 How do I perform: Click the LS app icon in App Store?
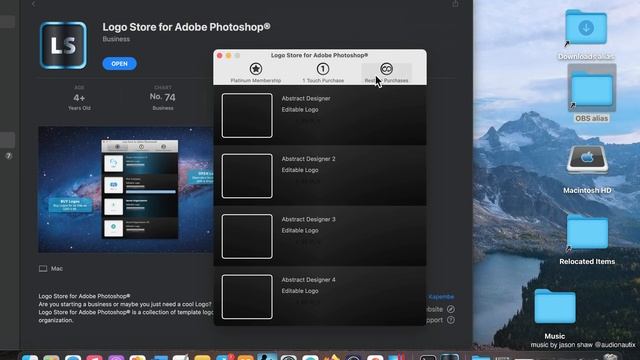click(x=63, y=45)
